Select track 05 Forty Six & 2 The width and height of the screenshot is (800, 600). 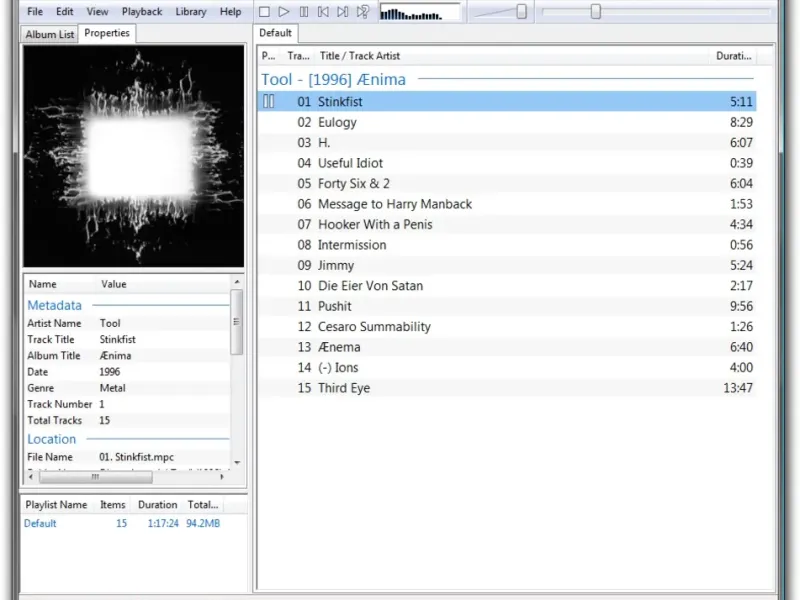pyautogui.click(x=507, y=184)
